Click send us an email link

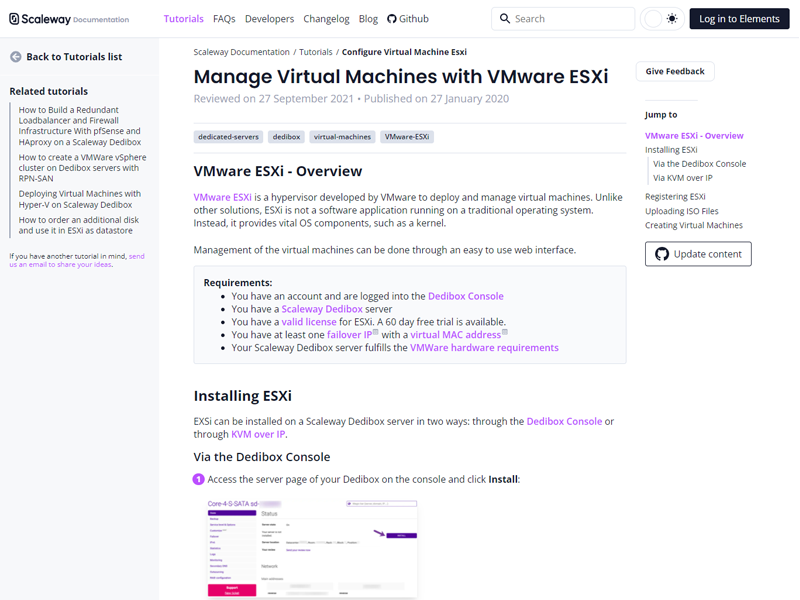coord(77,260)
